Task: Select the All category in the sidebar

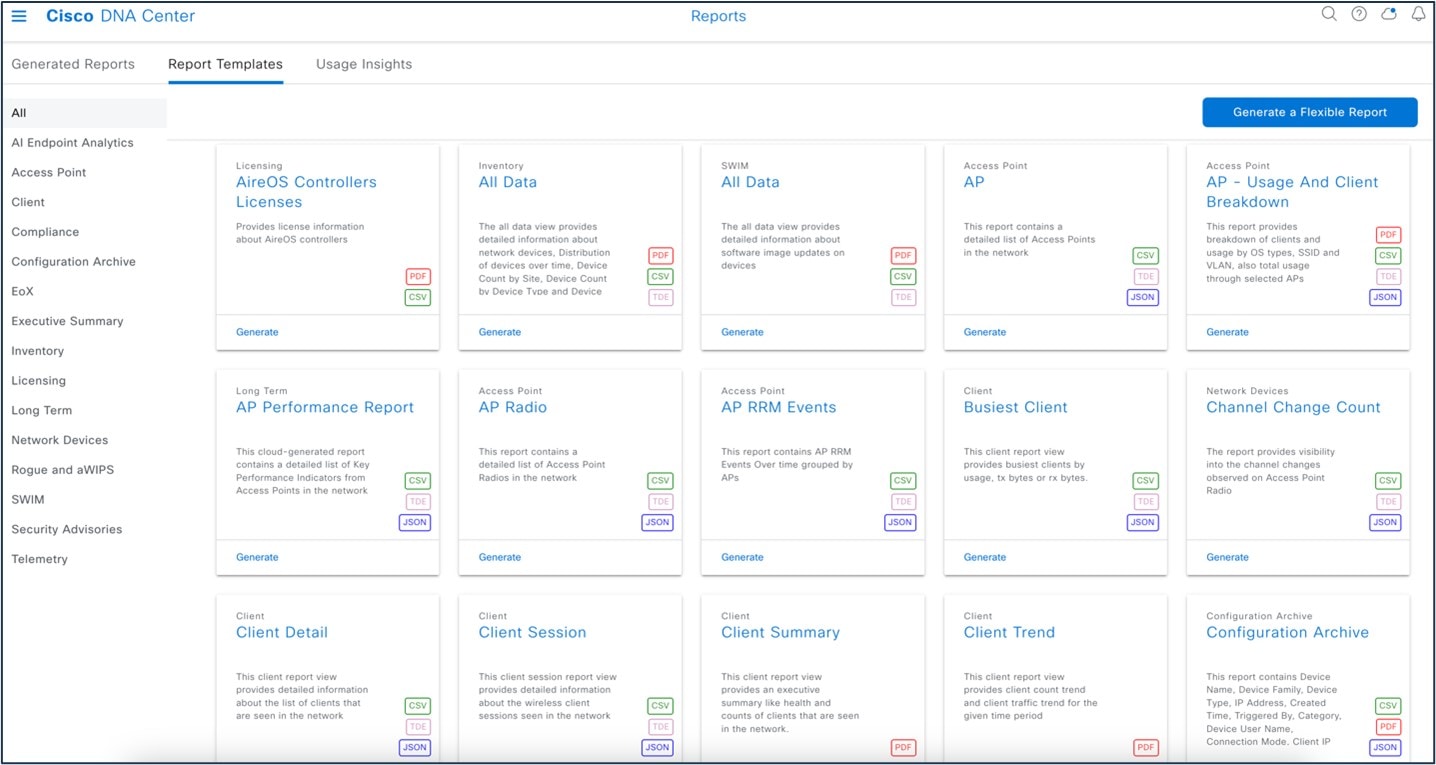Action: pos(84,113)
